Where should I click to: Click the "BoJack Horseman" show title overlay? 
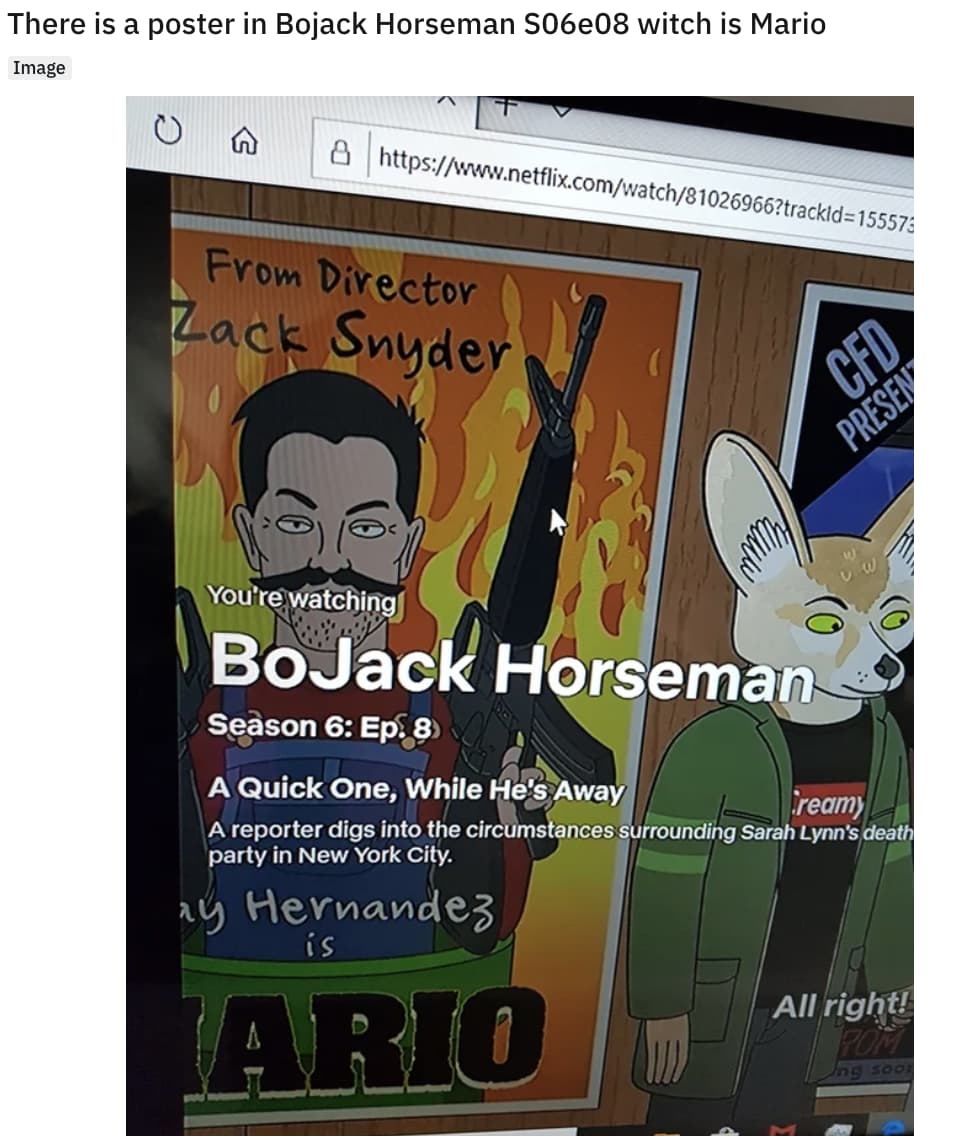point(510,663)
